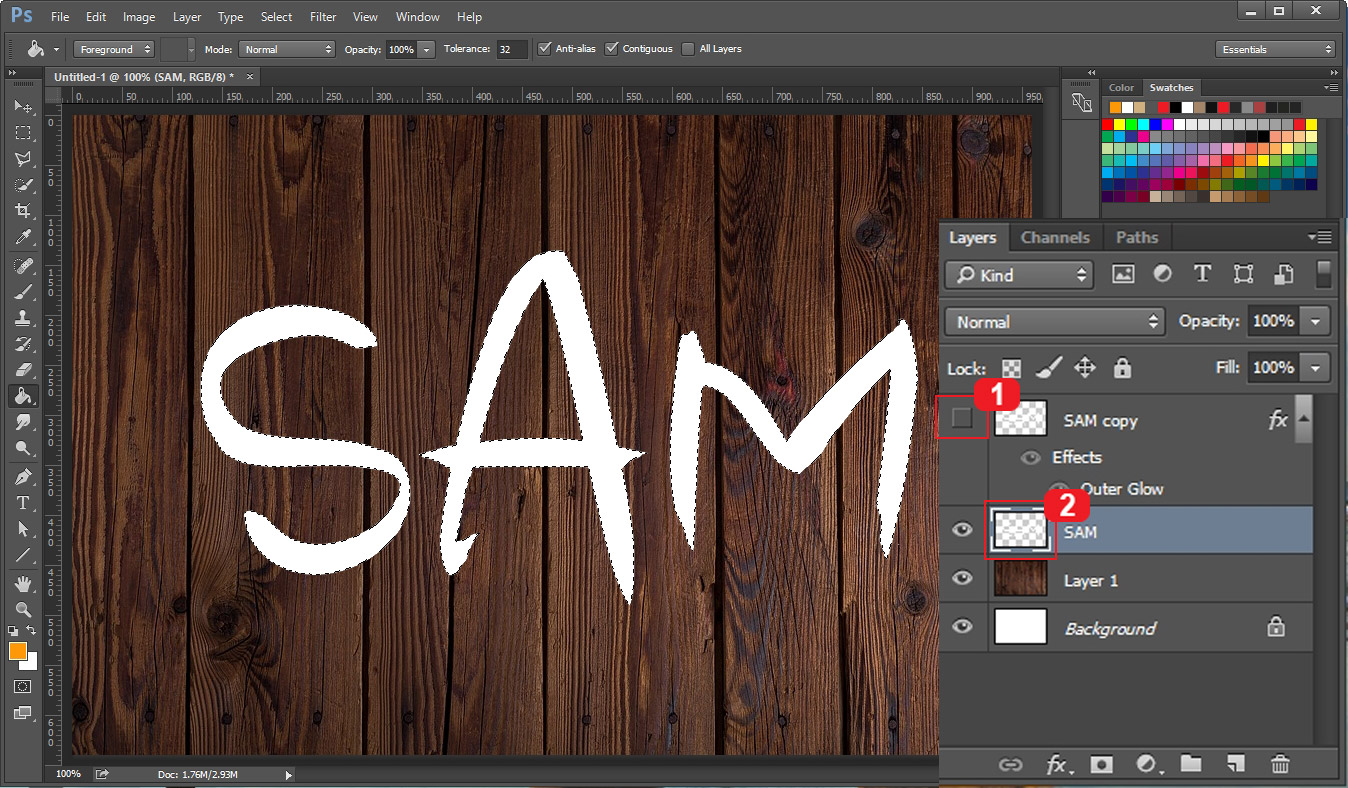Open the Kind filter dropdown in Layers
The height and width of the screenshot is (788, 1348).
[x=1018, y=274]
